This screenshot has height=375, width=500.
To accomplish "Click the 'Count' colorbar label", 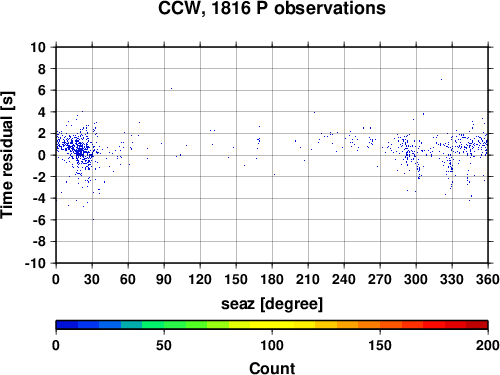I will [272, 368].
